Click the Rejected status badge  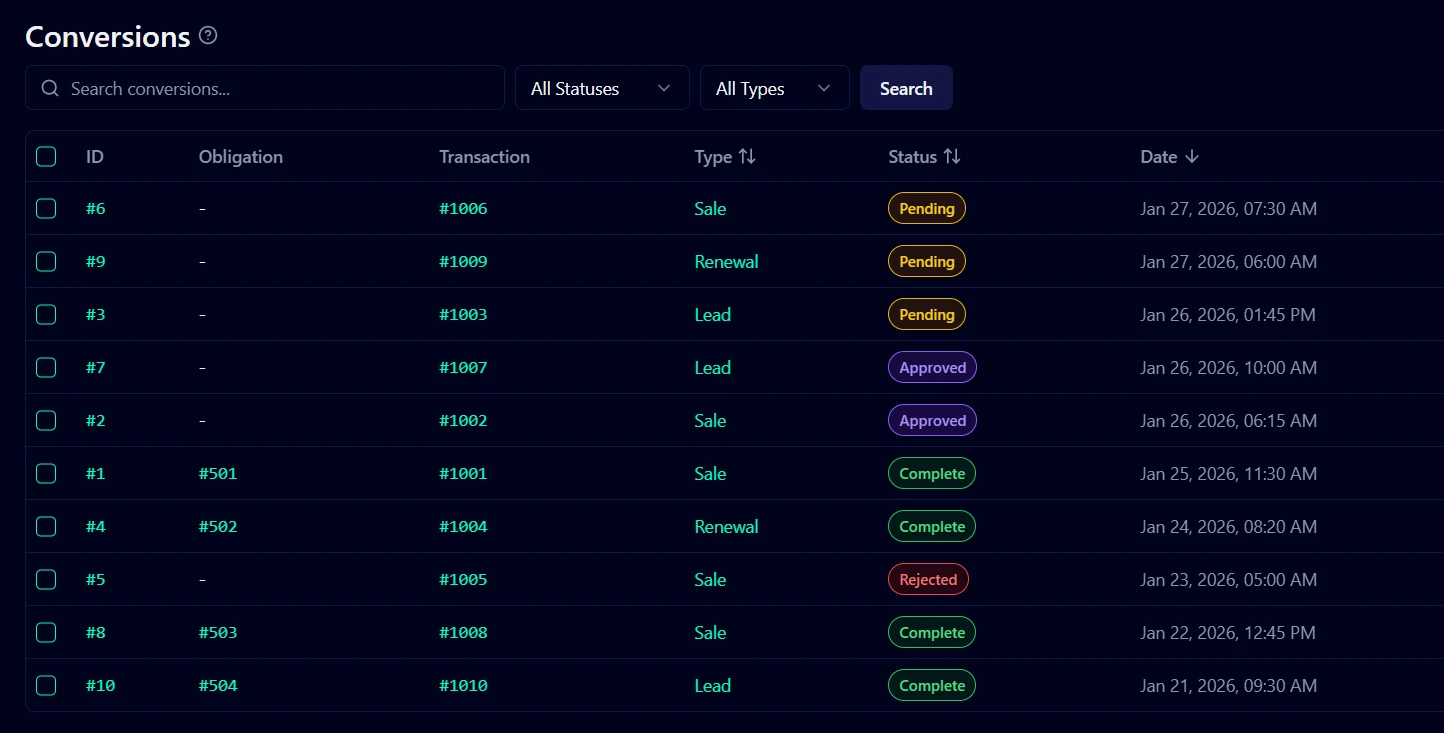928,579
